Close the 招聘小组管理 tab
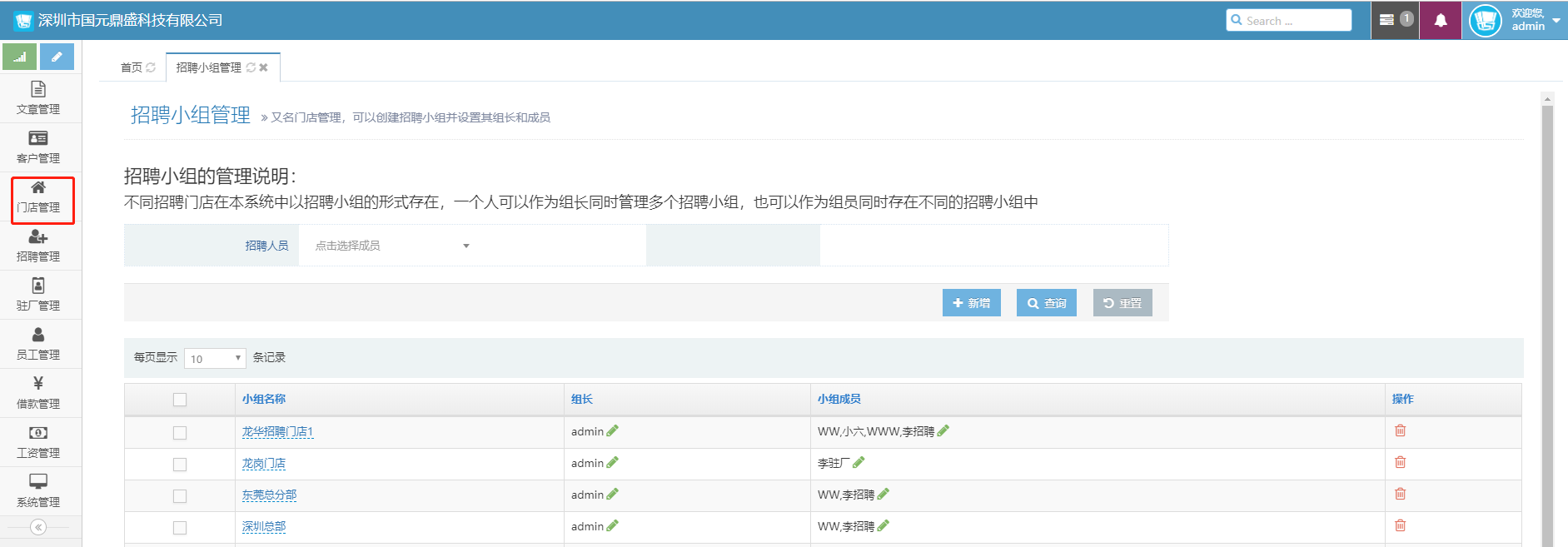Viewport: 1568px width, 547px height. point(264,67)
